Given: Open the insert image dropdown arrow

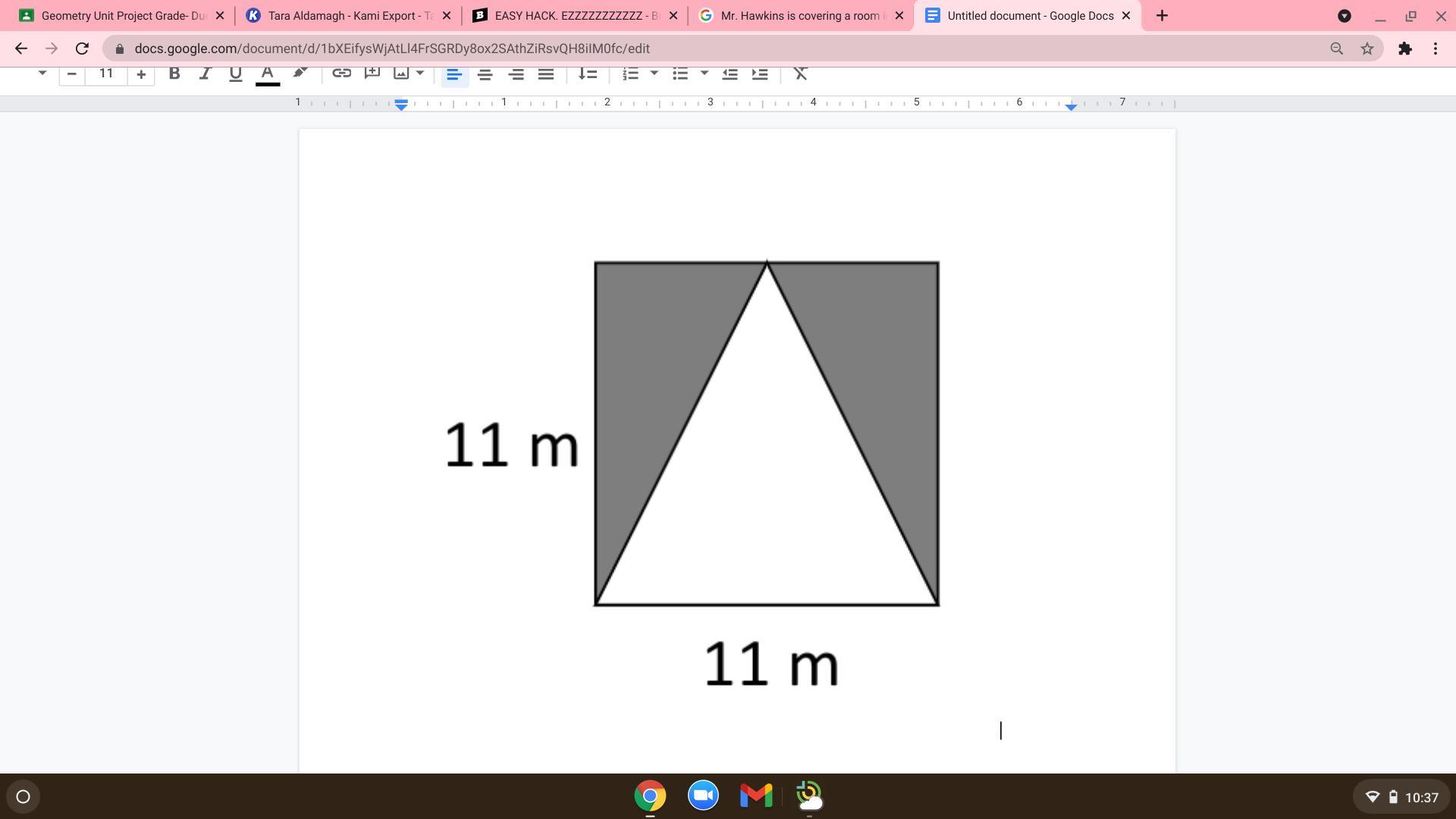Looking at the screenshot, I should point(420,74).
